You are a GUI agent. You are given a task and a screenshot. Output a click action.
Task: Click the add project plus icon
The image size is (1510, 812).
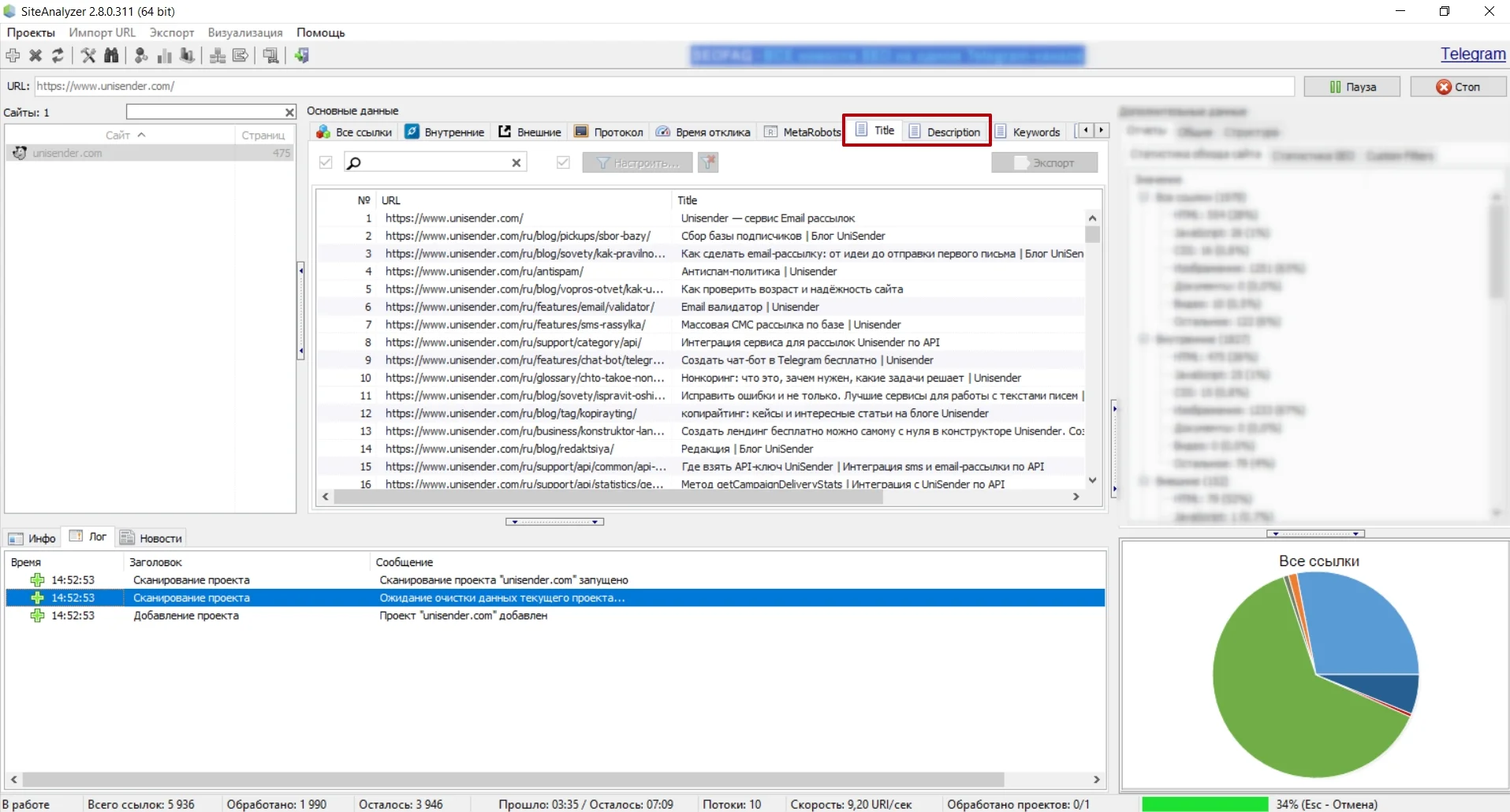pos(13,55)
